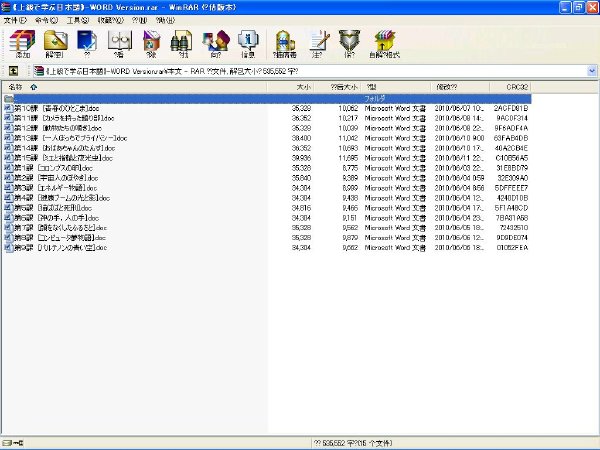This screenshot has height=450, width=600.
Task: Open the 收藏夹(O) Favorites menu
Action: click(x=110, y=20)
